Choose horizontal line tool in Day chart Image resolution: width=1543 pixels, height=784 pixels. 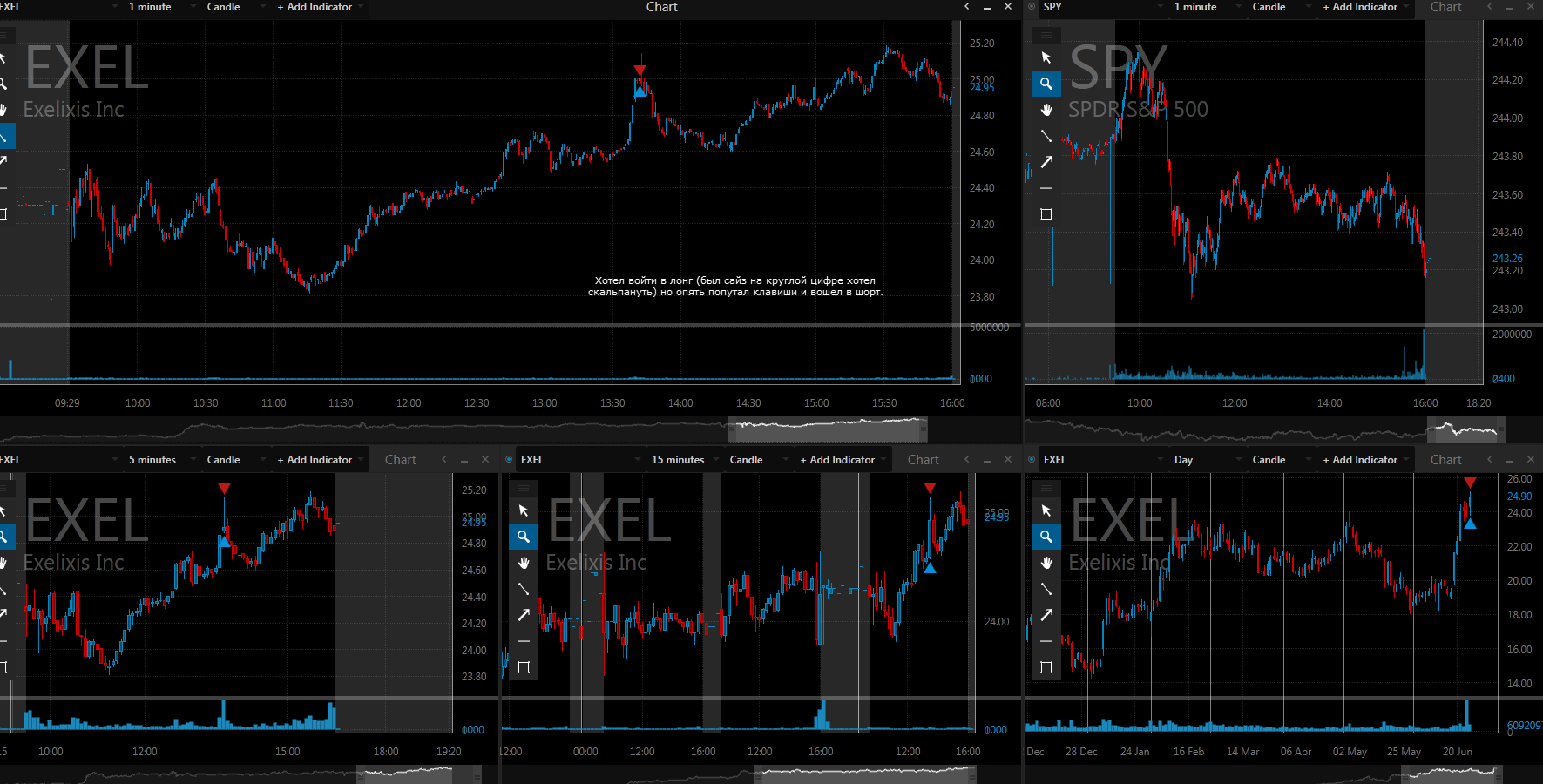pos(1046,641)
